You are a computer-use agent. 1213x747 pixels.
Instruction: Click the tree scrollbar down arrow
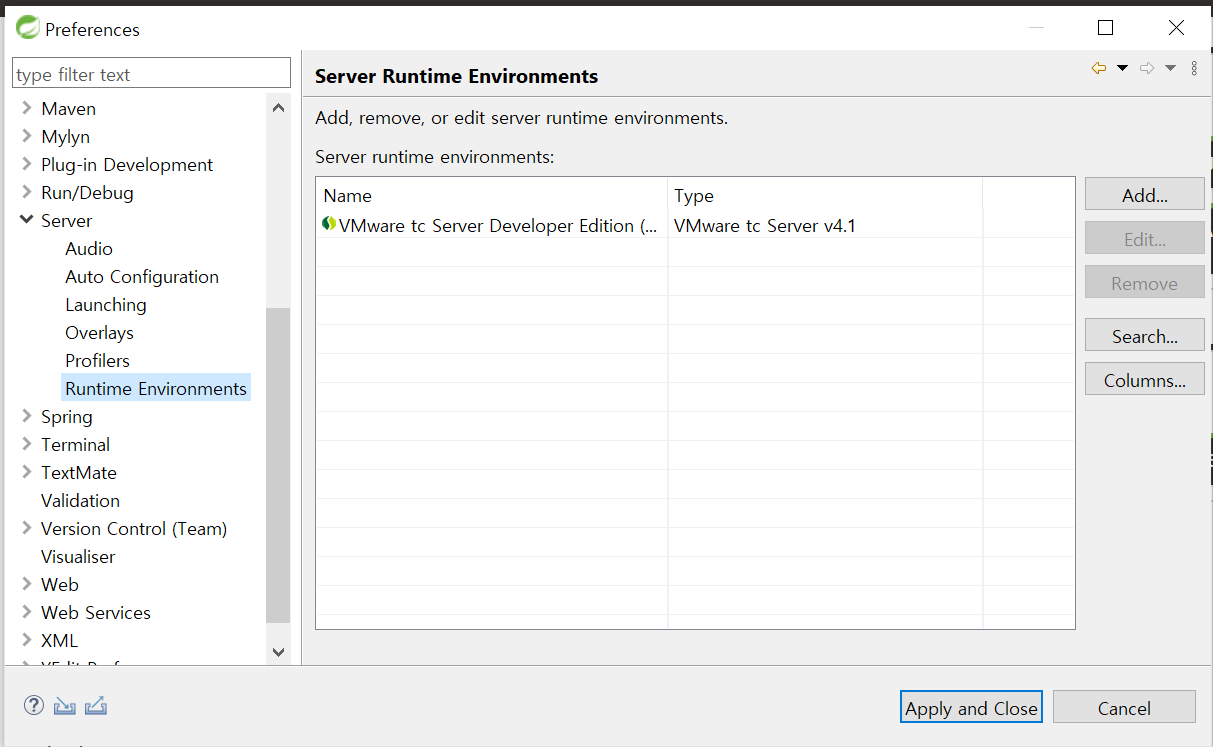click(x=278, y=651)
